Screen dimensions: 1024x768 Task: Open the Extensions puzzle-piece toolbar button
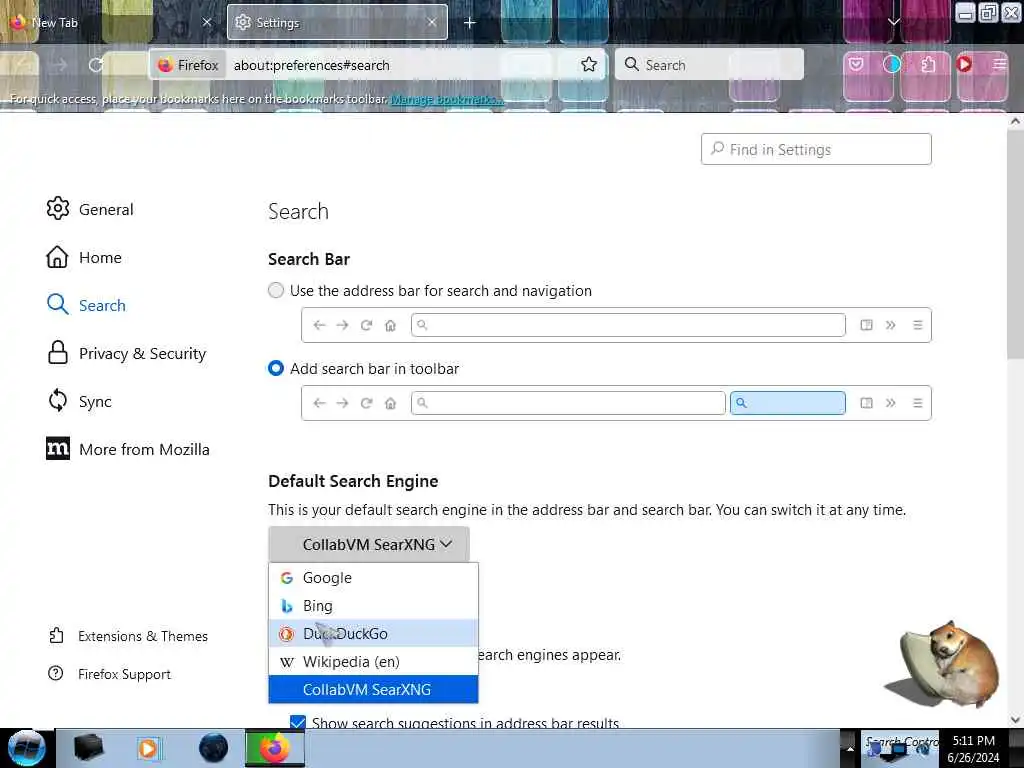928,64
